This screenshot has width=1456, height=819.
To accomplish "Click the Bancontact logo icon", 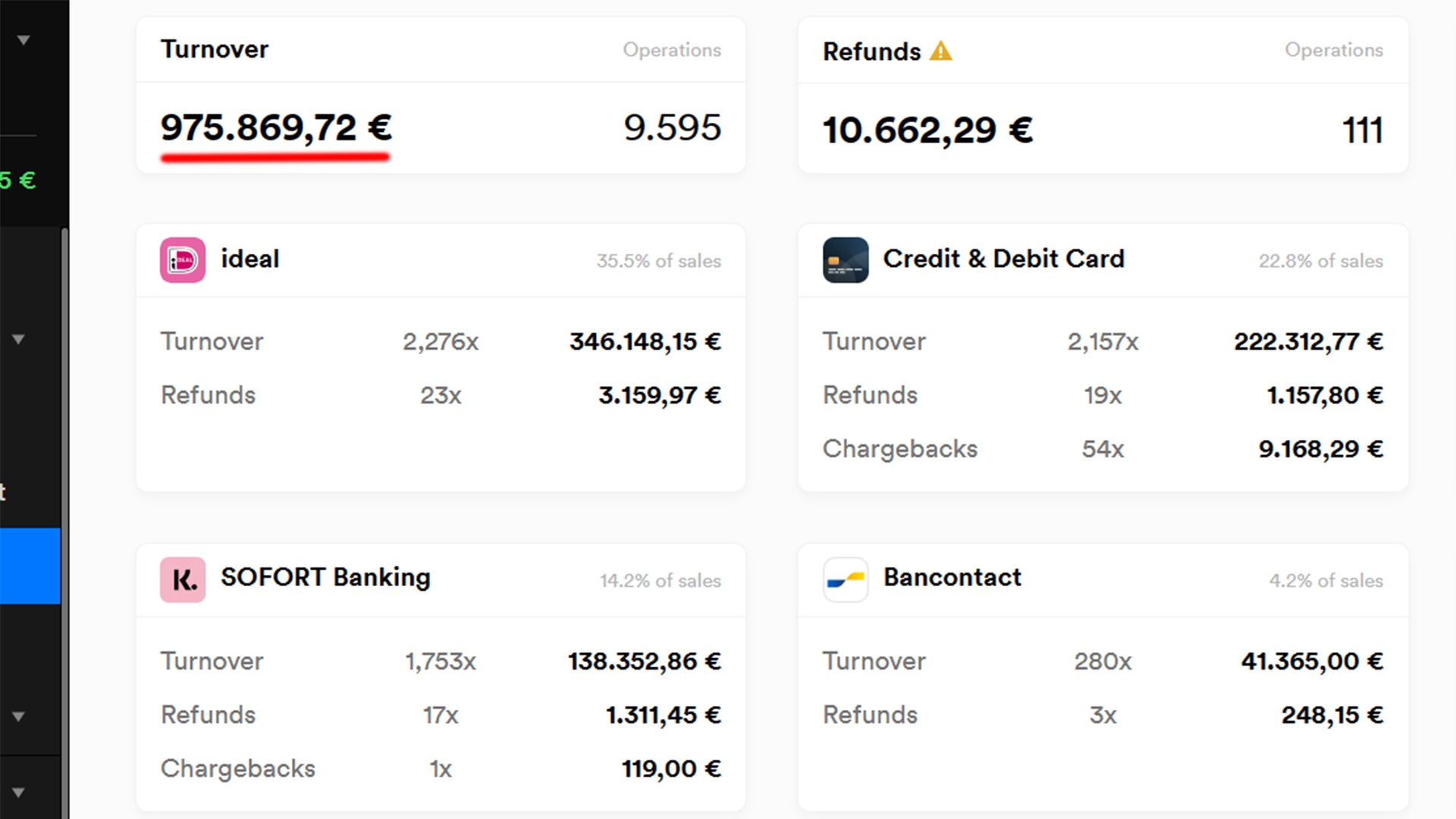I will (845, 580).
